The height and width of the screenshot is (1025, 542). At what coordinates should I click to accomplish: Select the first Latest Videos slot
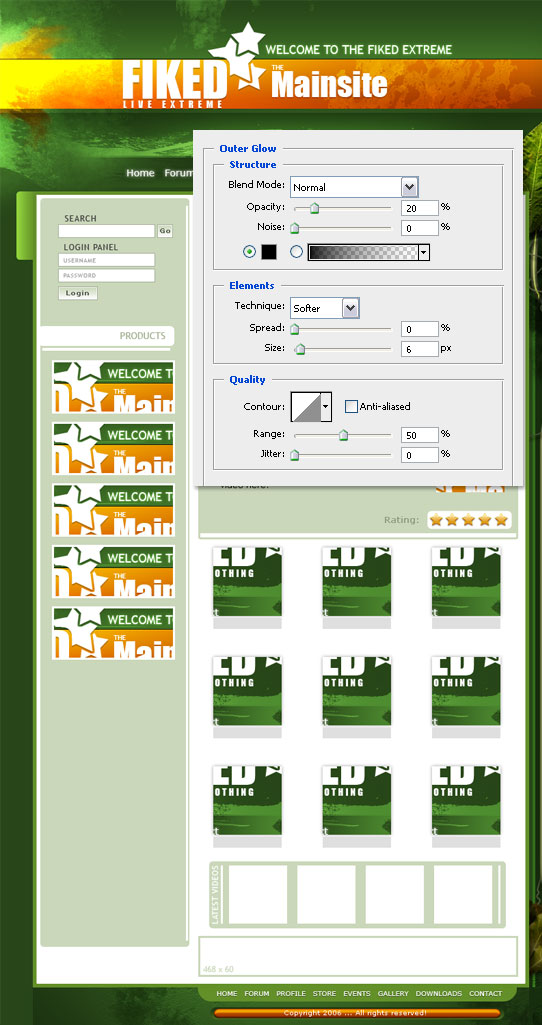pyautogui.click(x=258, y=894)
